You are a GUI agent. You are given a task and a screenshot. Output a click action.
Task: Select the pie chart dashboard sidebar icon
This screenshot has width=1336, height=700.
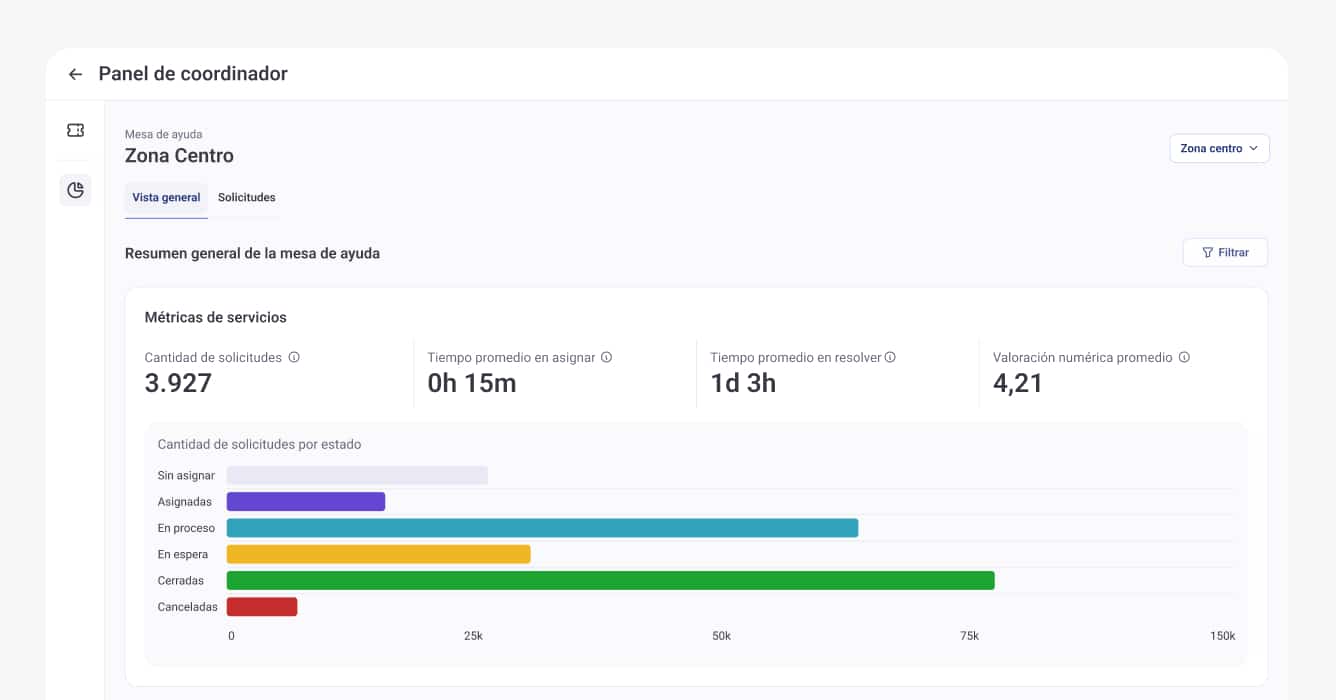click(x=75, y=190)
